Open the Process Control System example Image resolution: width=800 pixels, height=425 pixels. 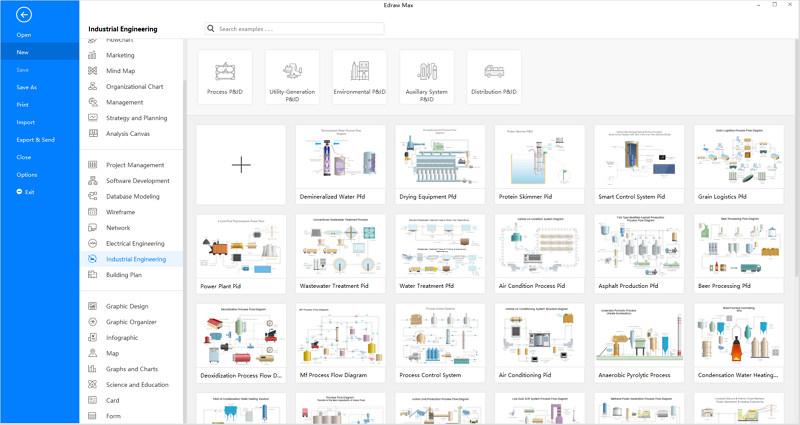[x=440, y=343]
